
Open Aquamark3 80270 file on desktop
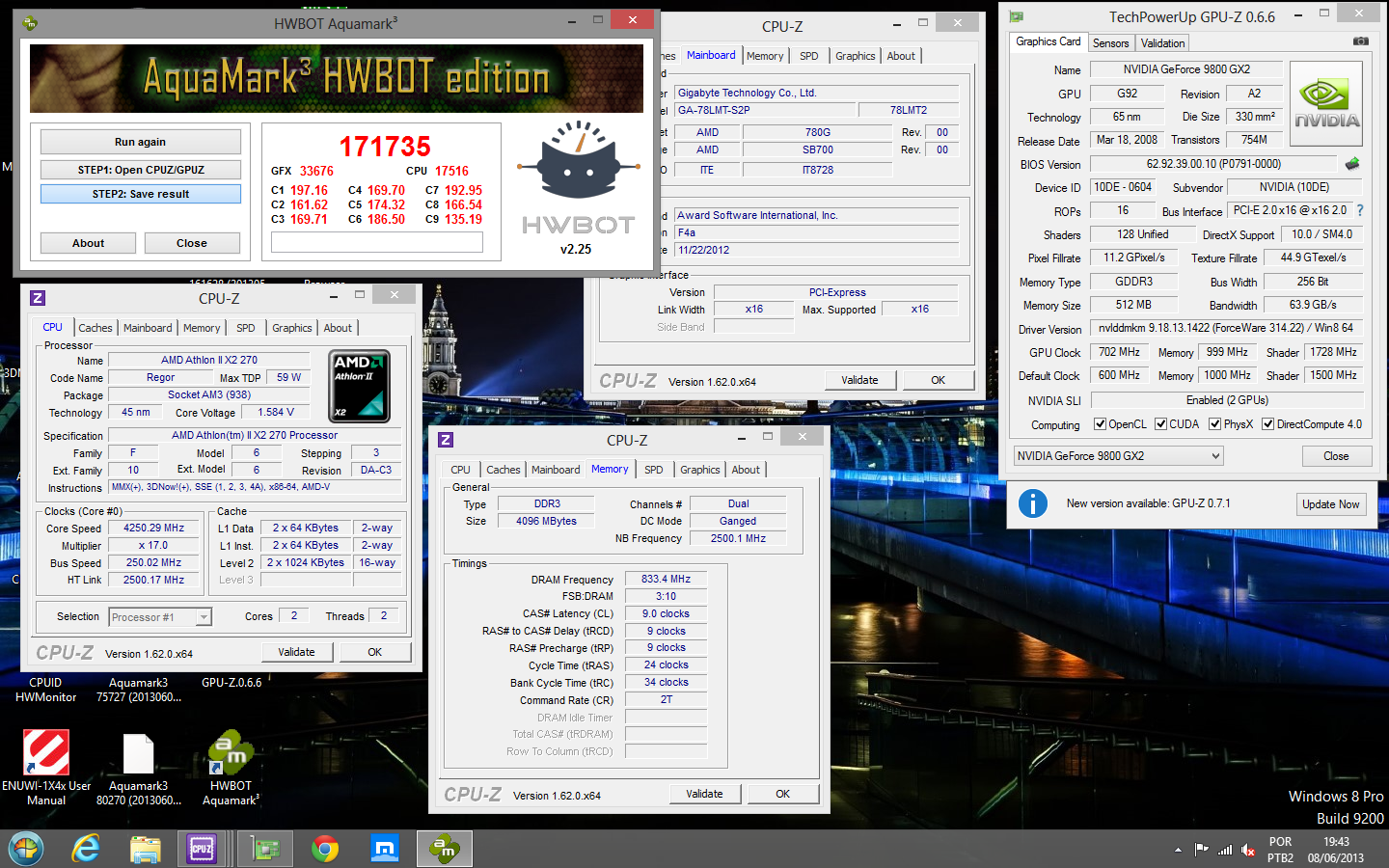click(138, 769)
